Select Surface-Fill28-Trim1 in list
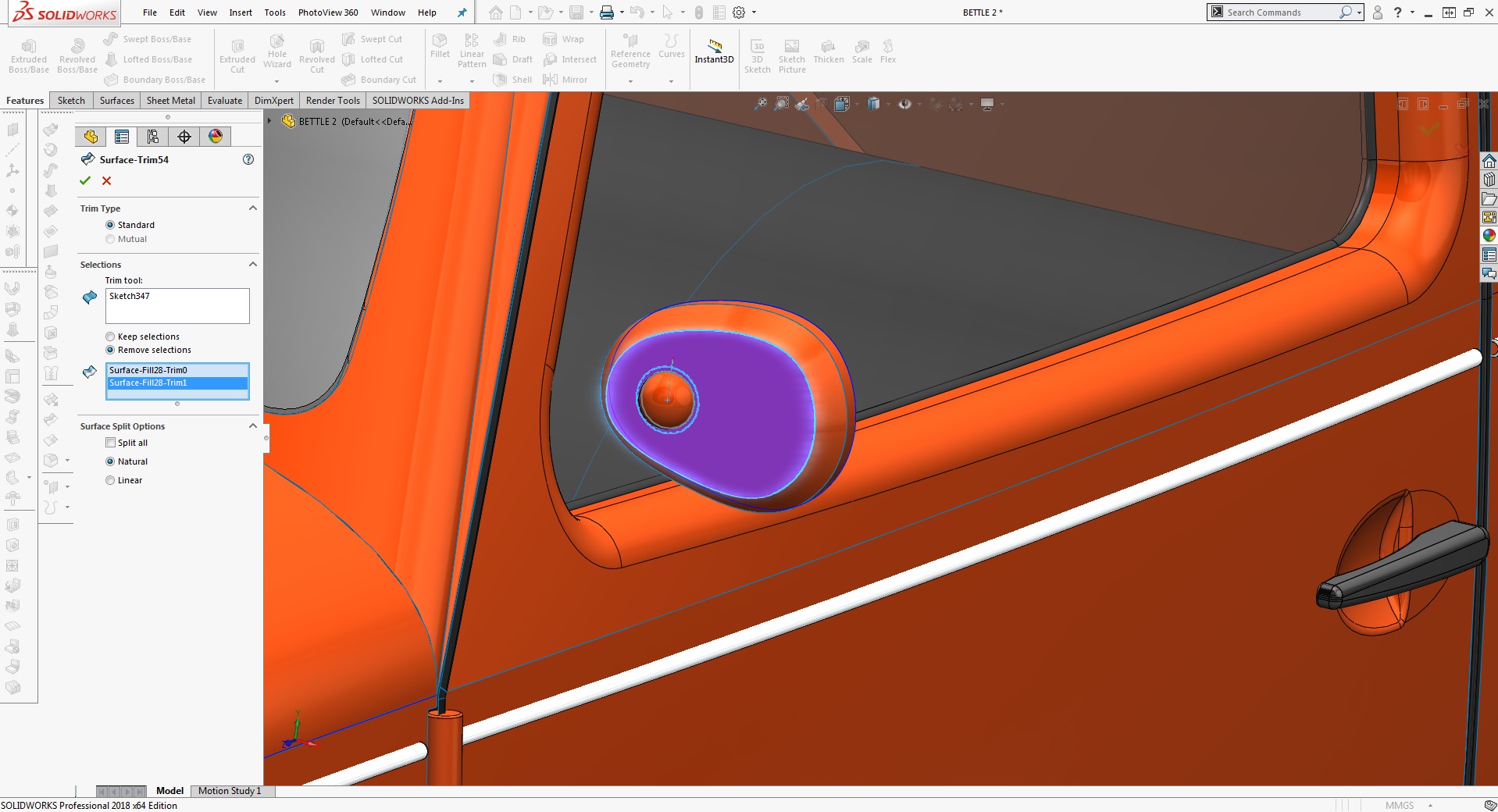 coord(177,383)
